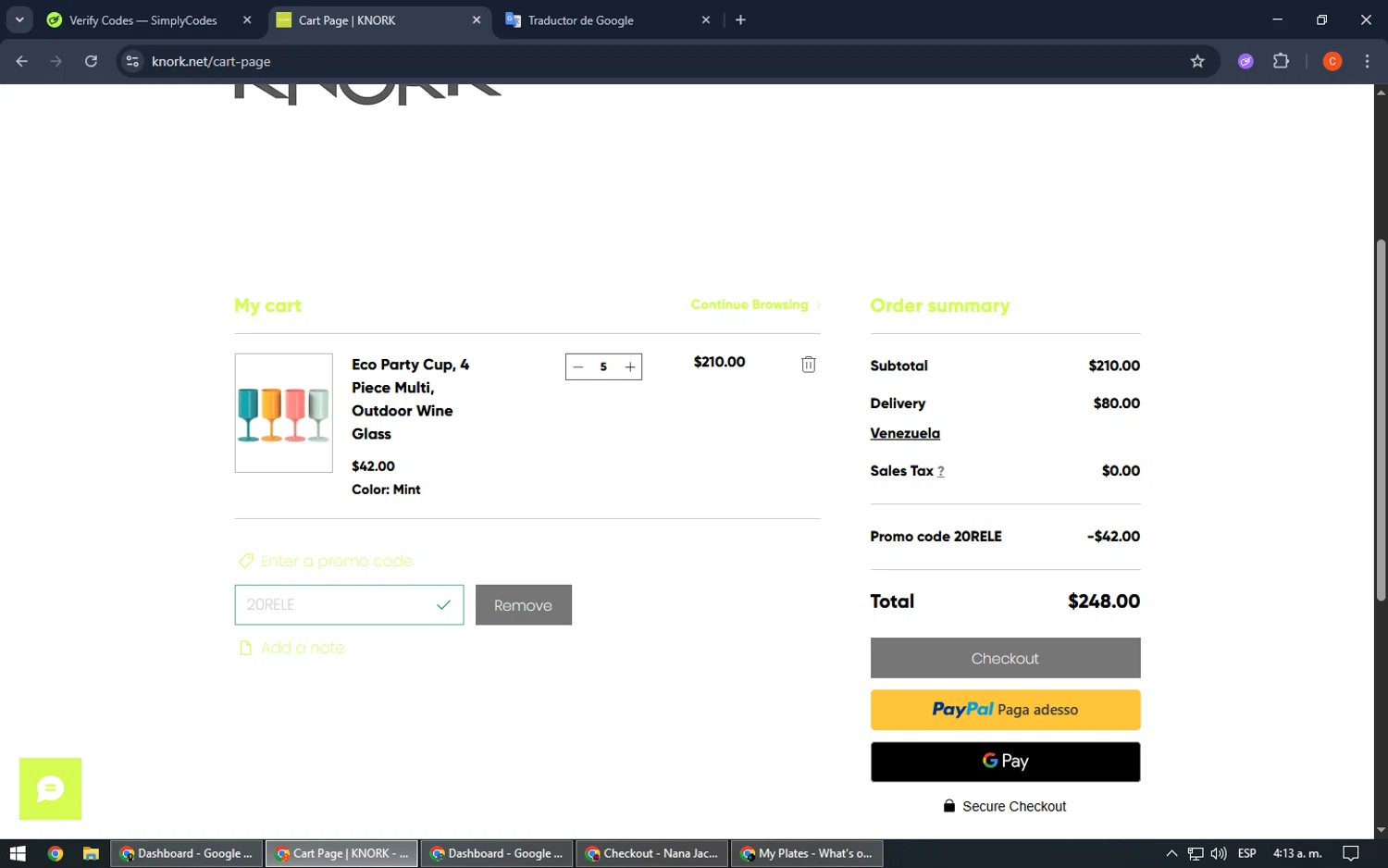
Task: Close the Verify Codes SimplyCodes tab
Action: (247, 19)
